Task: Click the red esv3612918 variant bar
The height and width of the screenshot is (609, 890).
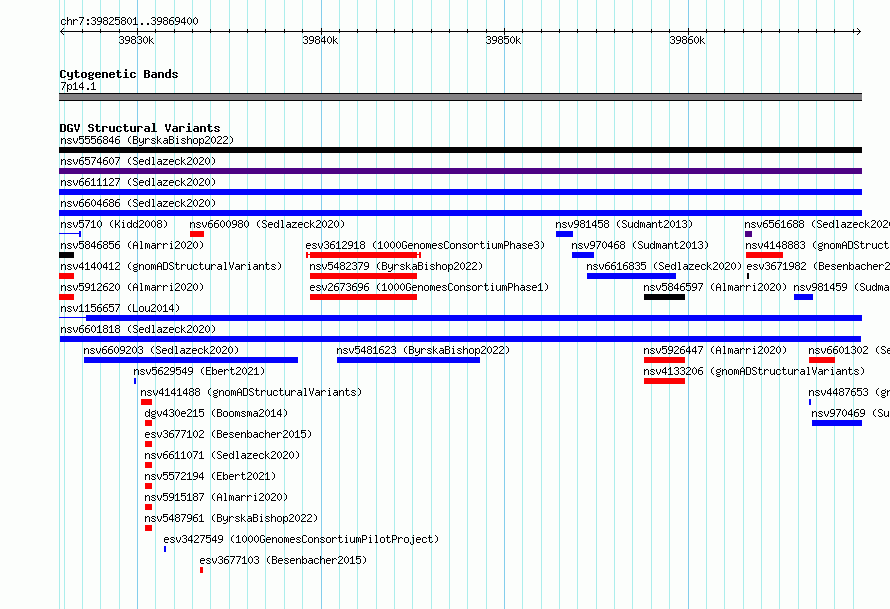Action: click(363, 255)
